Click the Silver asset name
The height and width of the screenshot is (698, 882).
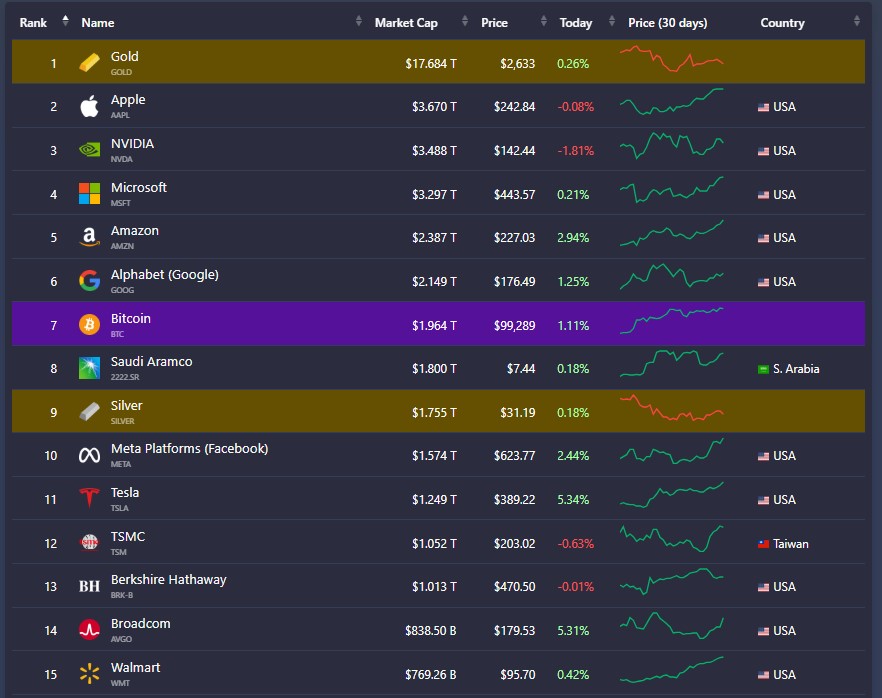pyautogui.click(x=127, y=406)
